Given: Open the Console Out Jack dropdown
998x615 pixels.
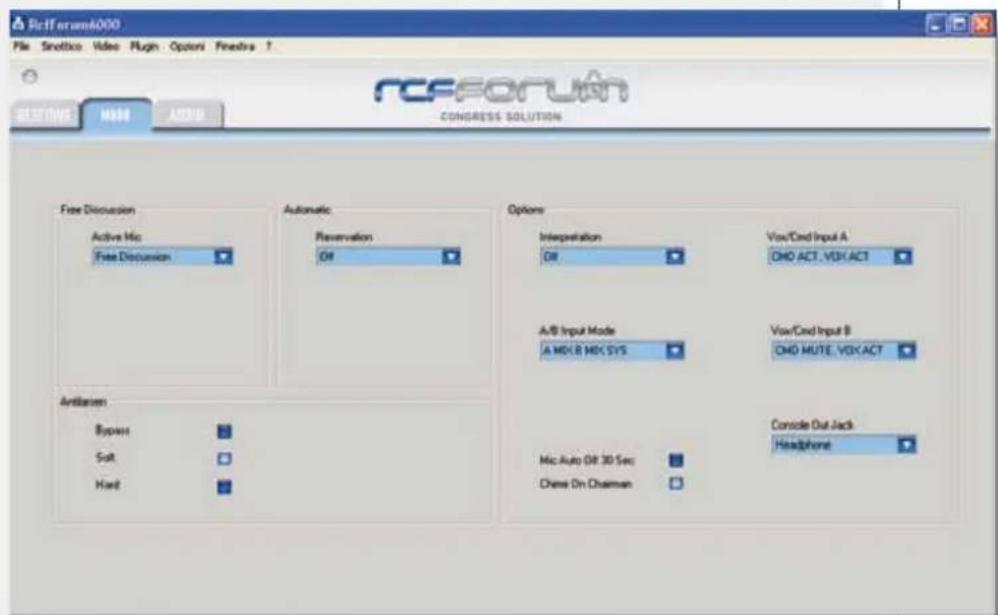Looking at the screenshot, I should [843, 444].
